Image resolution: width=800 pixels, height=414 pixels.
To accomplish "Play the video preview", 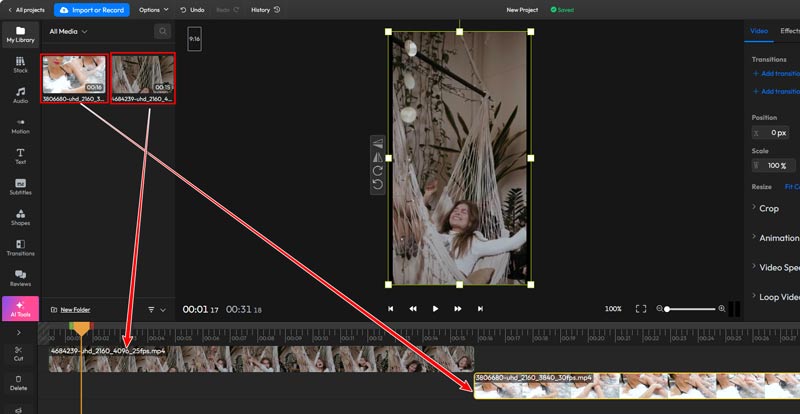I will [x=435, y=309].
